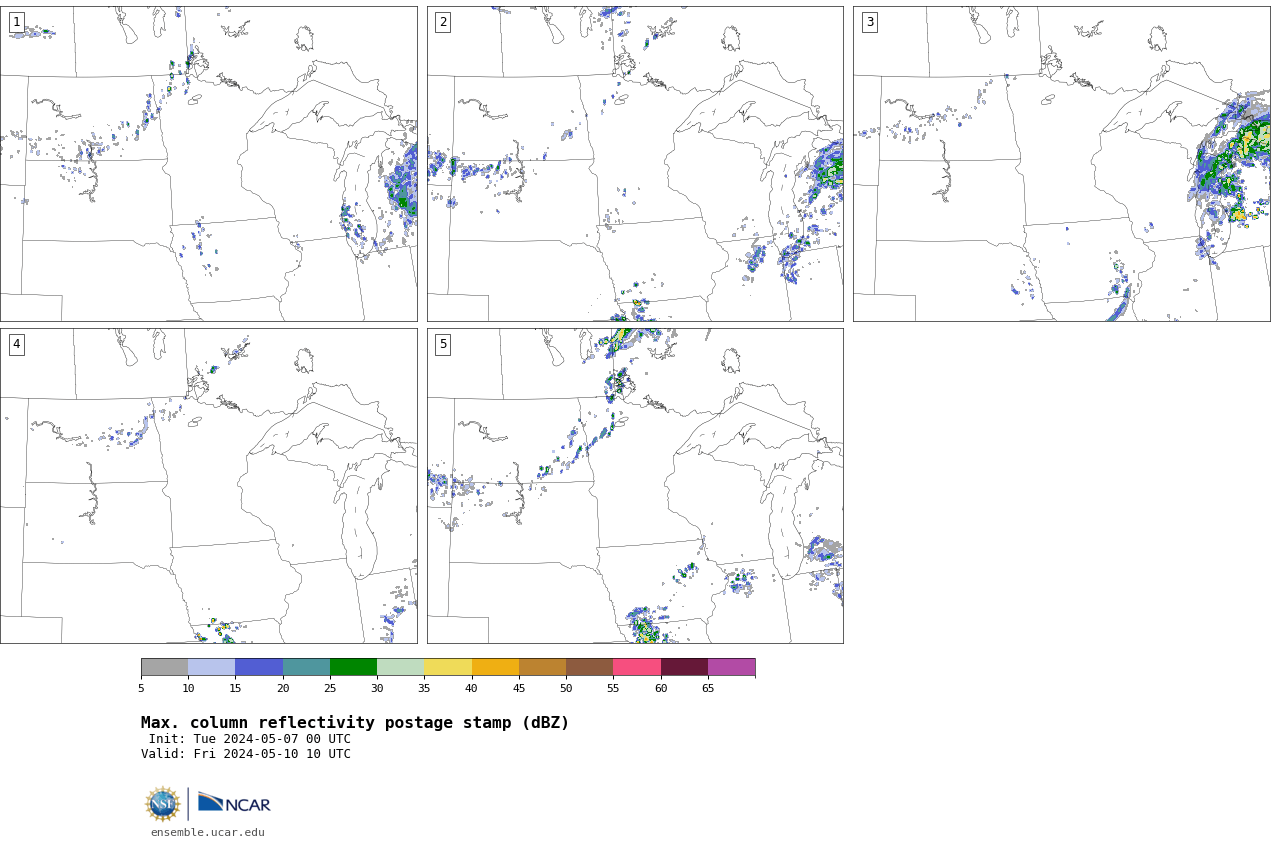Open ensemble member 2 reflectivity map
1280x844 pixels.
coord(635,164)
